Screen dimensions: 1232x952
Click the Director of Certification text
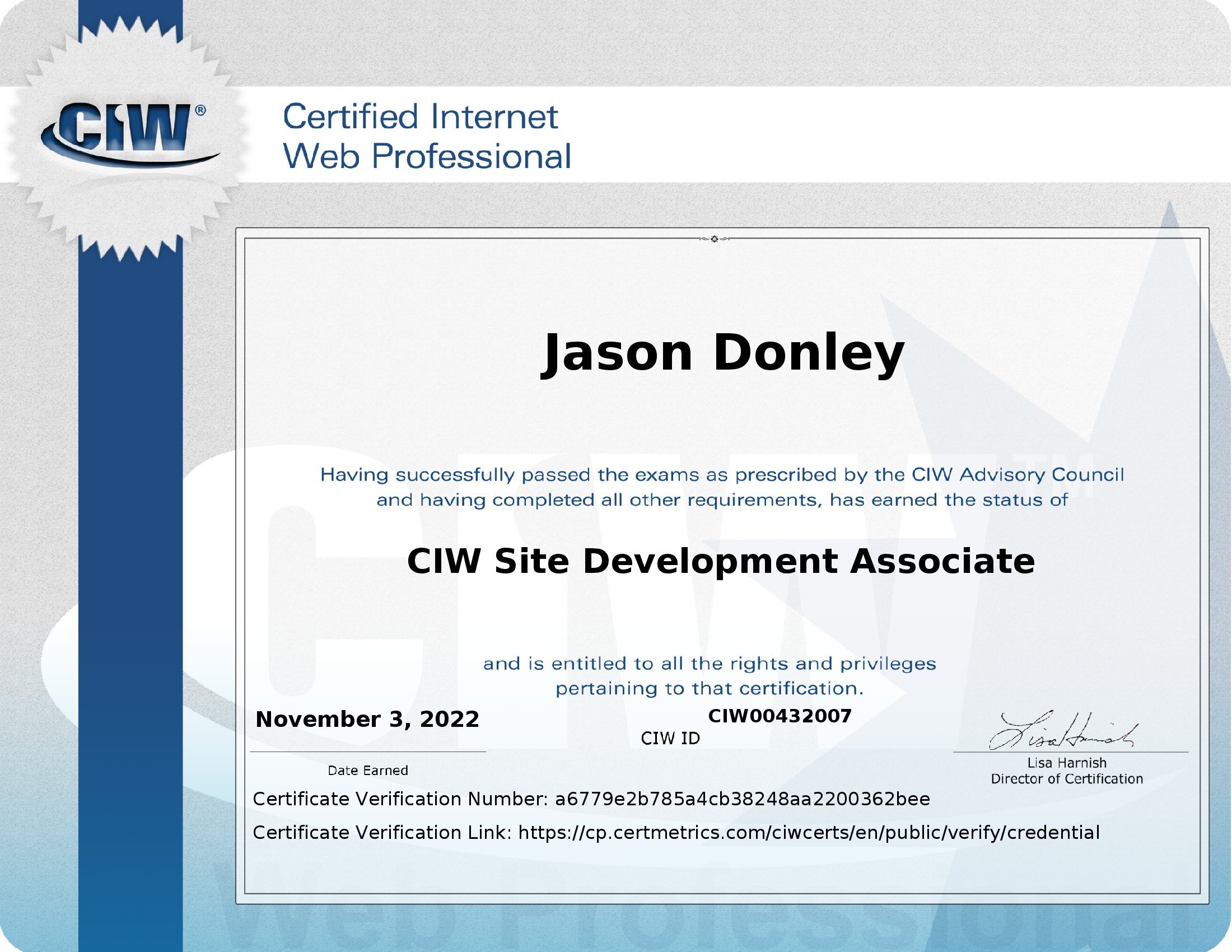(1067, 779)
